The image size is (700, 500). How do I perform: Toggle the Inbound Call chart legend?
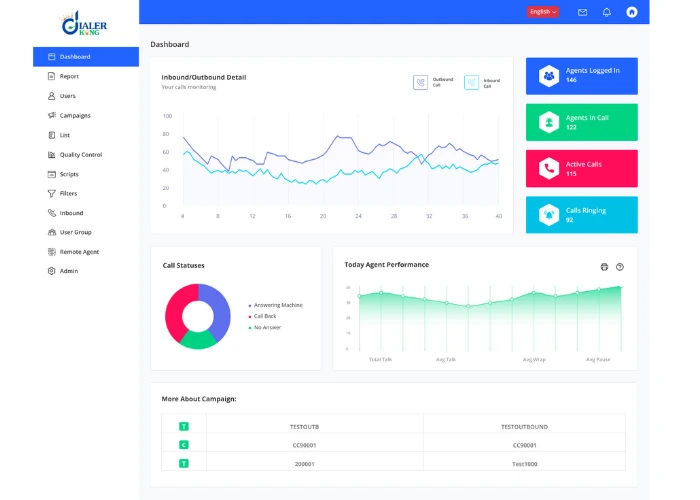click(482, 82)
